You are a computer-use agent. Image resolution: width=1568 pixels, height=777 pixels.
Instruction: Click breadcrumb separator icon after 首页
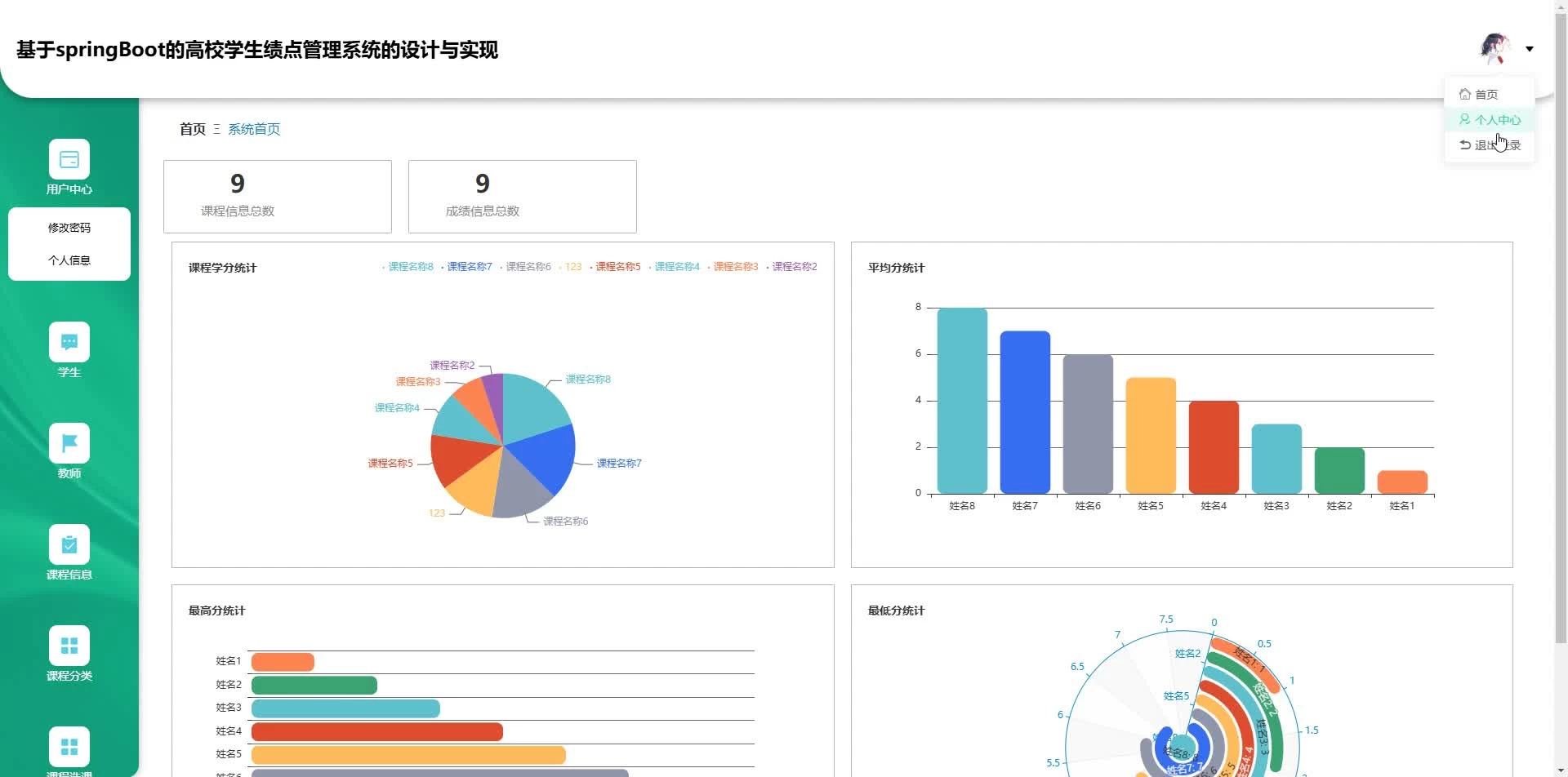pyautogui.click(x=216, y=129)
